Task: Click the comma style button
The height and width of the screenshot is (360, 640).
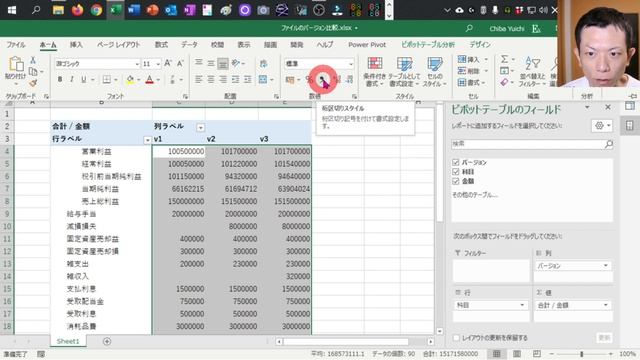Action: coord(322,80)
